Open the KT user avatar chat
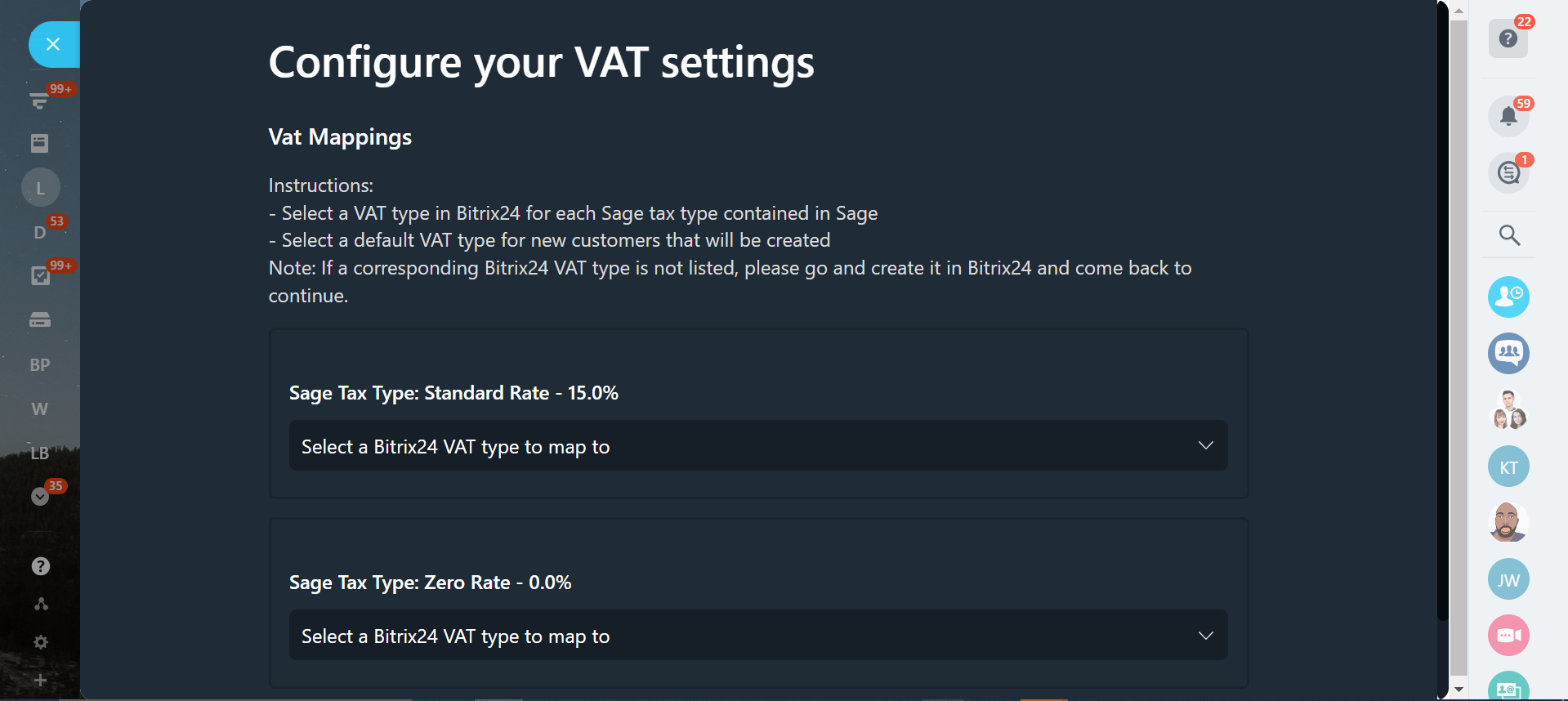This screenshot has width=1568, height=701. pyautogui.click(x=1508, y=467)
